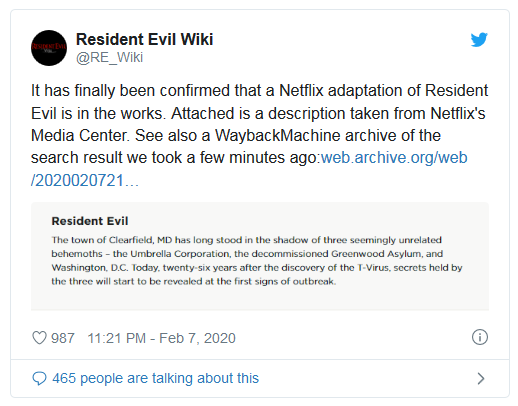Visit the @RE_Wiki handle
The image size is (518, 406).
[x=109, y=57]
